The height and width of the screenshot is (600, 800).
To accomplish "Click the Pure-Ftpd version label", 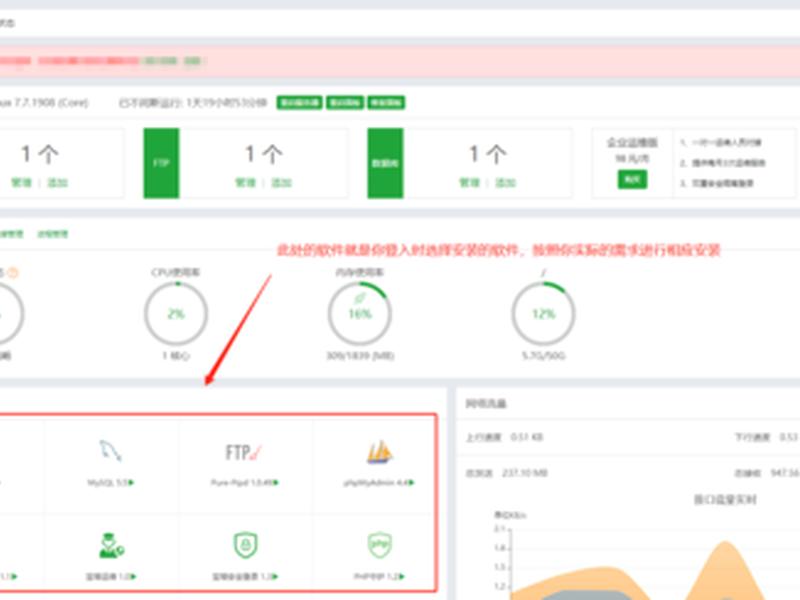I will coord(244,483).
